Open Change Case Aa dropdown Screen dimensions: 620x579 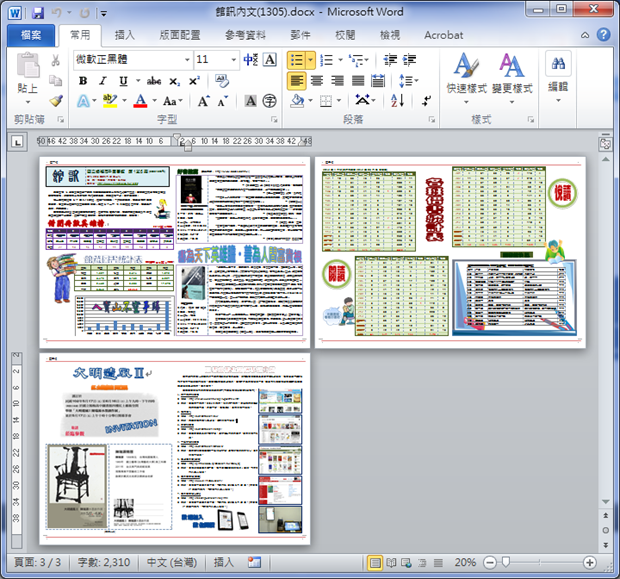click(x=173, y=101)
